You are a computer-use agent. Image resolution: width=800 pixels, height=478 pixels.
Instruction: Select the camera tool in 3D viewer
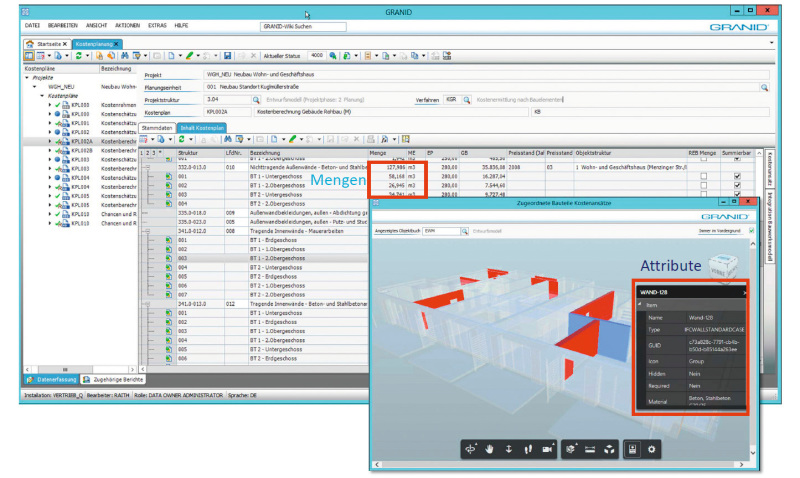[x=547, y=449]
